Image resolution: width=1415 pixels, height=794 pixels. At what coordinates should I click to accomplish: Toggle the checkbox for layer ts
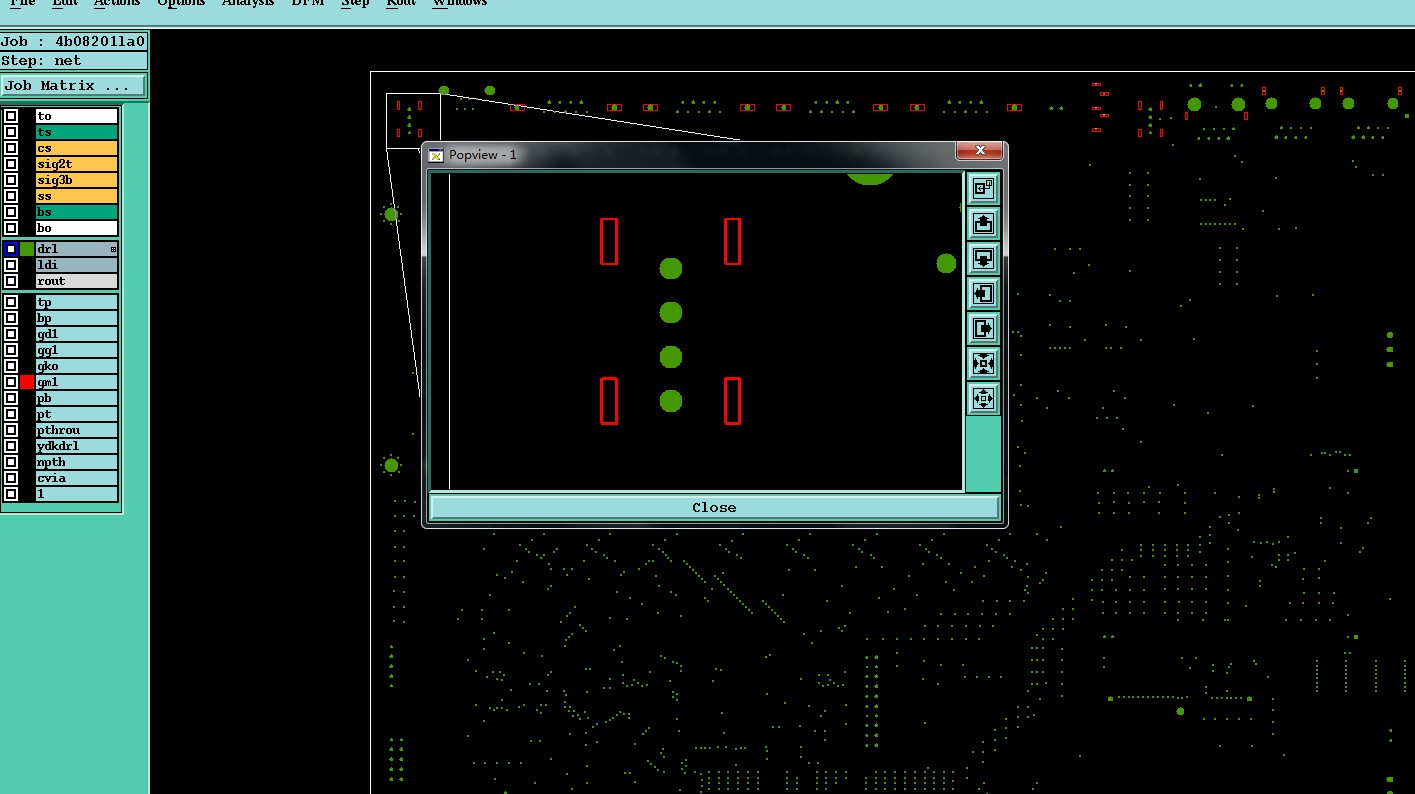click(x=11, y=132)
